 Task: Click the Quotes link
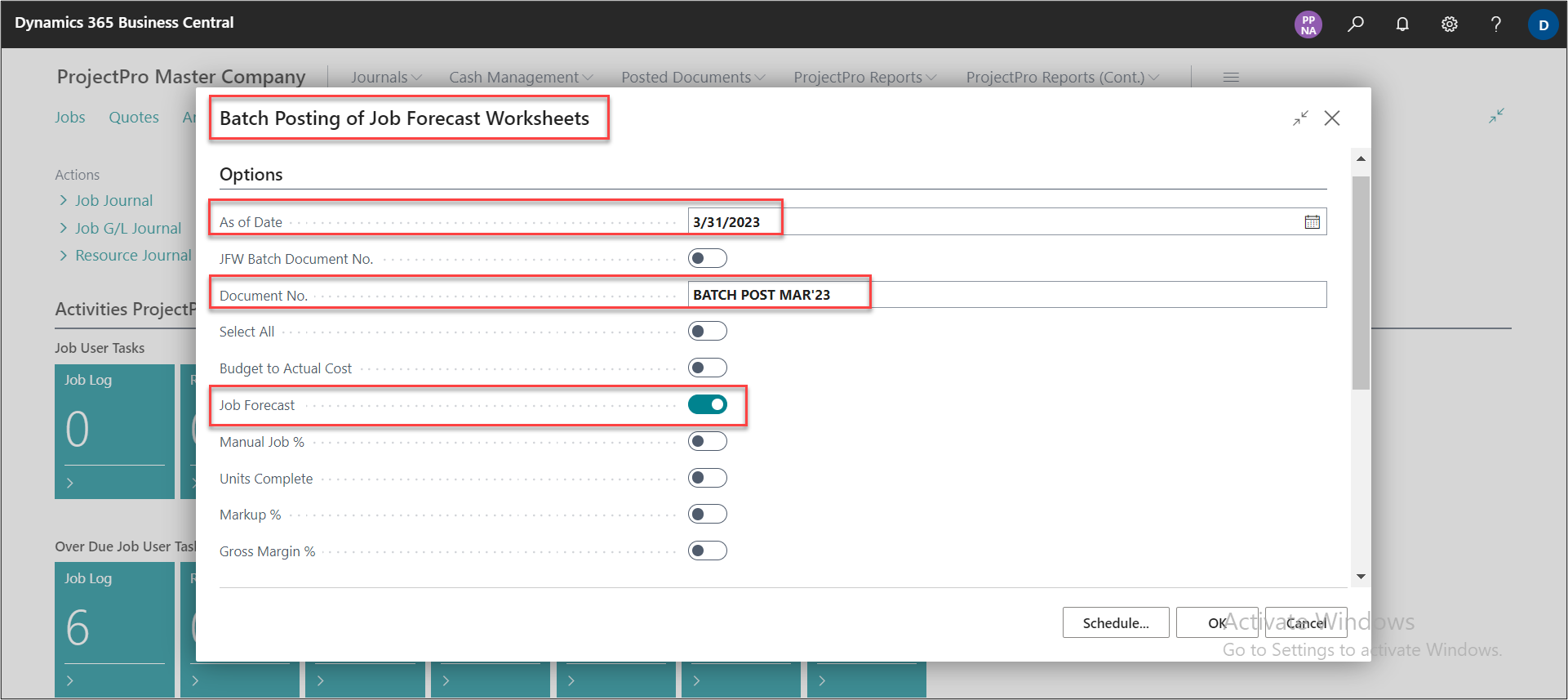tap(134, 117)
